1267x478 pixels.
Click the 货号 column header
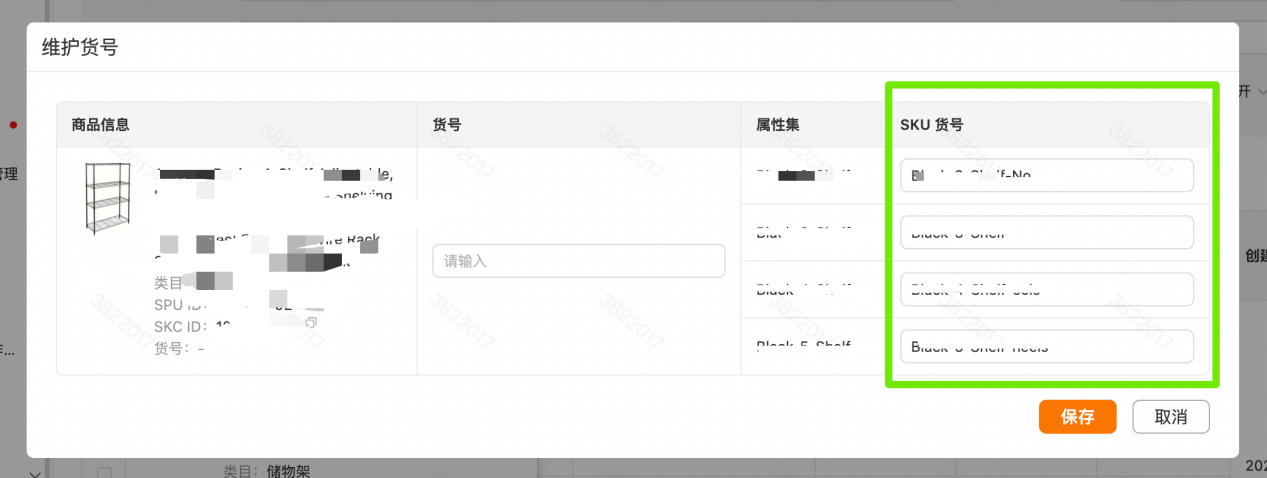(x=447, y=125)
